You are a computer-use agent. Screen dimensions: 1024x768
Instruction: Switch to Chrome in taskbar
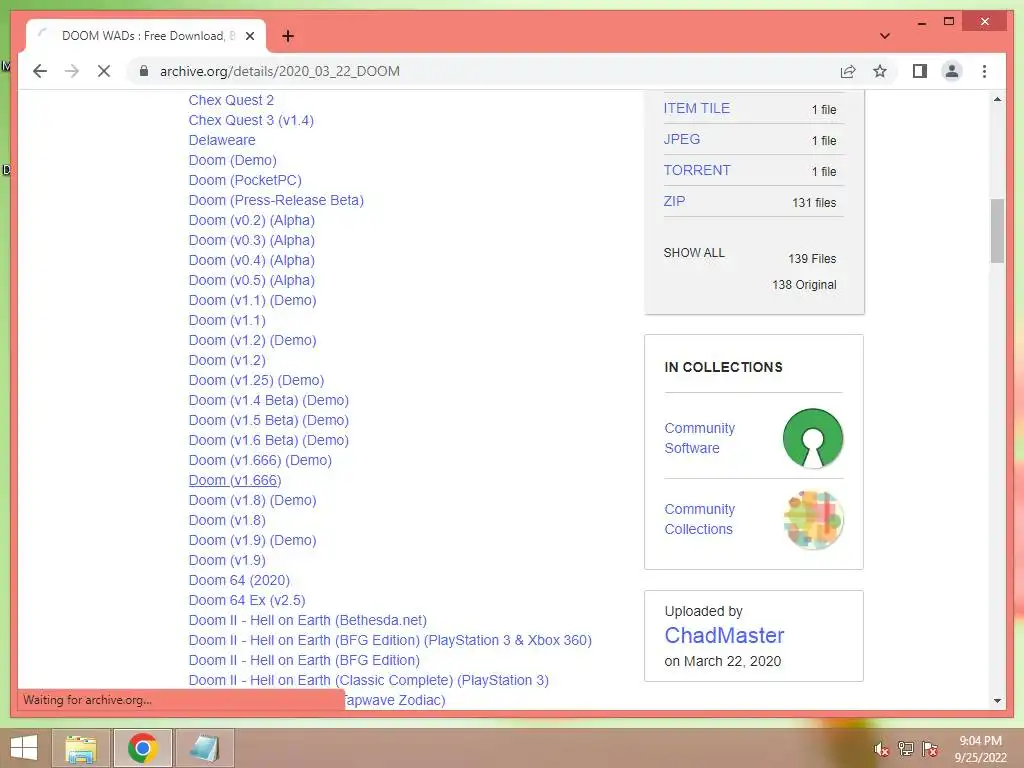(x=142, y=748)
